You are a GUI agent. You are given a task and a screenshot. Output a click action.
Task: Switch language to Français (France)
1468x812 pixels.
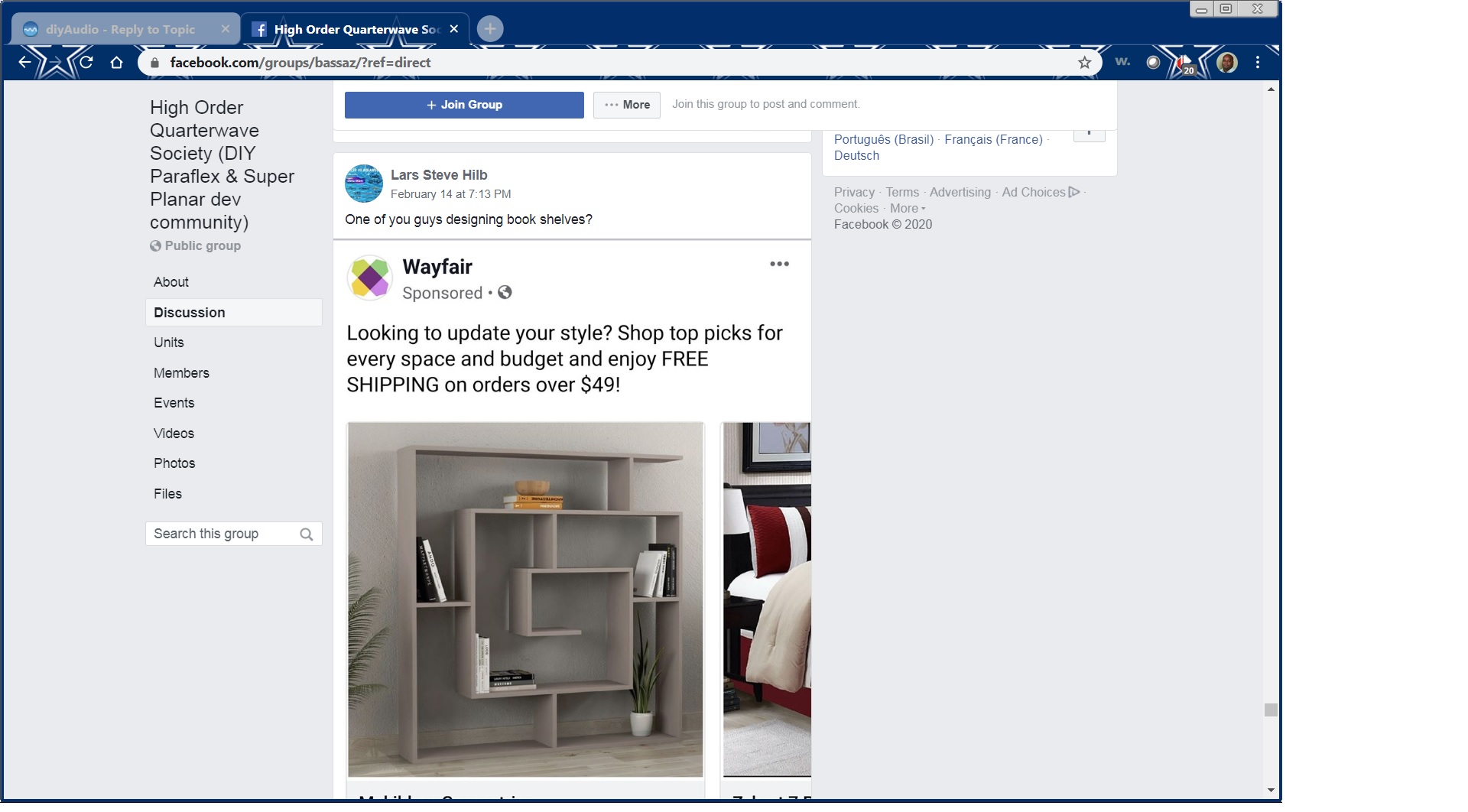pos(993,139)
